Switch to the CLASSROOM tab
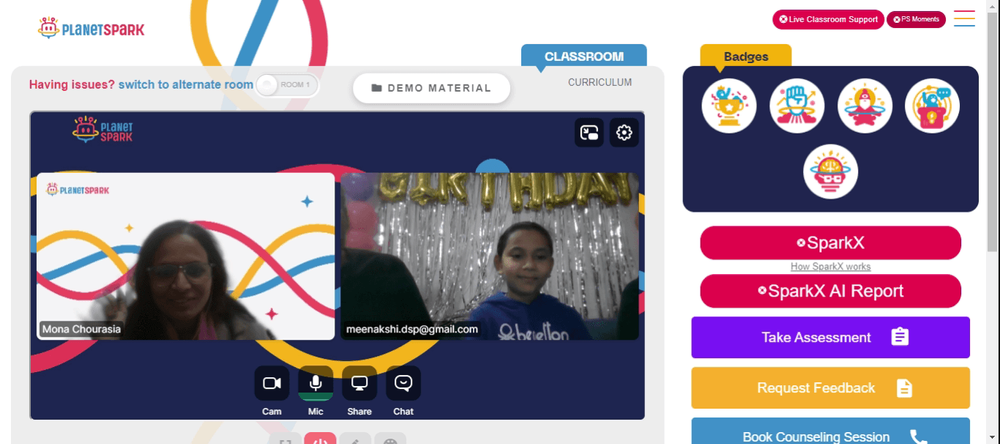The width and height of the screenshot is (1000, 444). coord(584,56)
